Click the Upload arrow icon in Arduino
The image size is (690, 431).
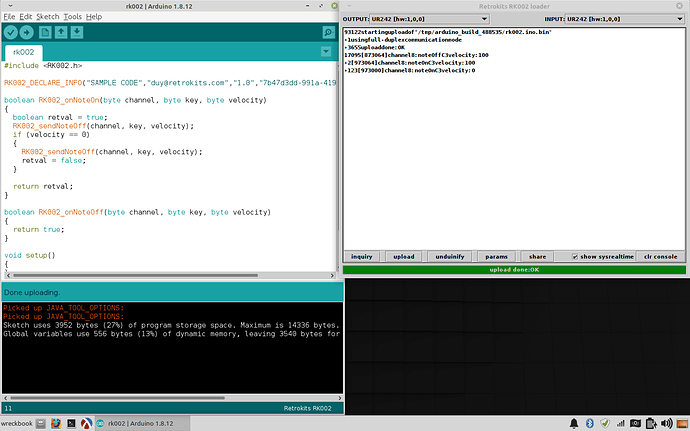click(x=27, y=33)
